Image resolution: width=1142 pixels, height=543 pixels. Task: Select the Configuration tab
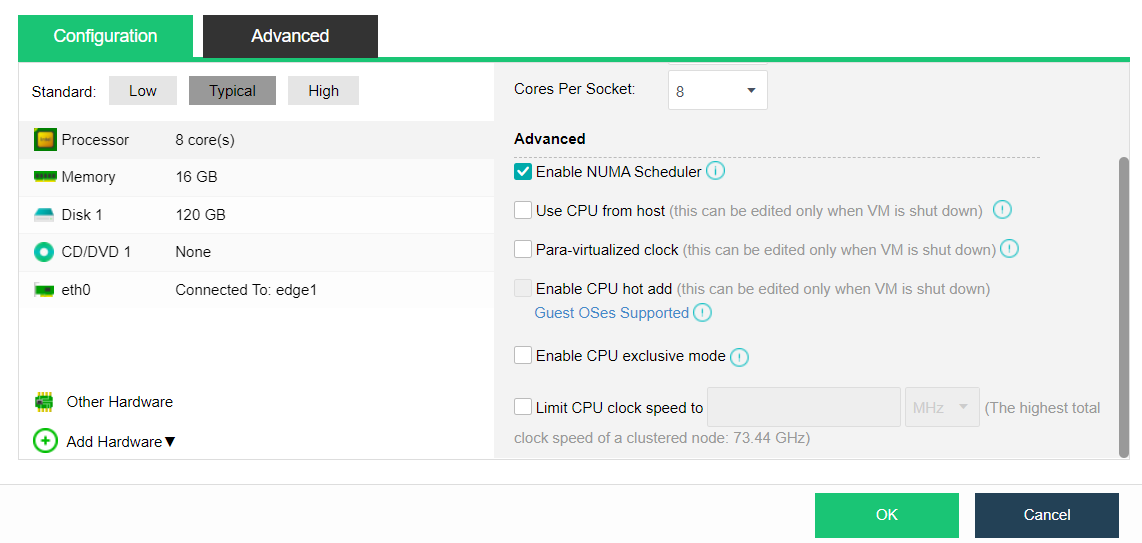[105, 36]
